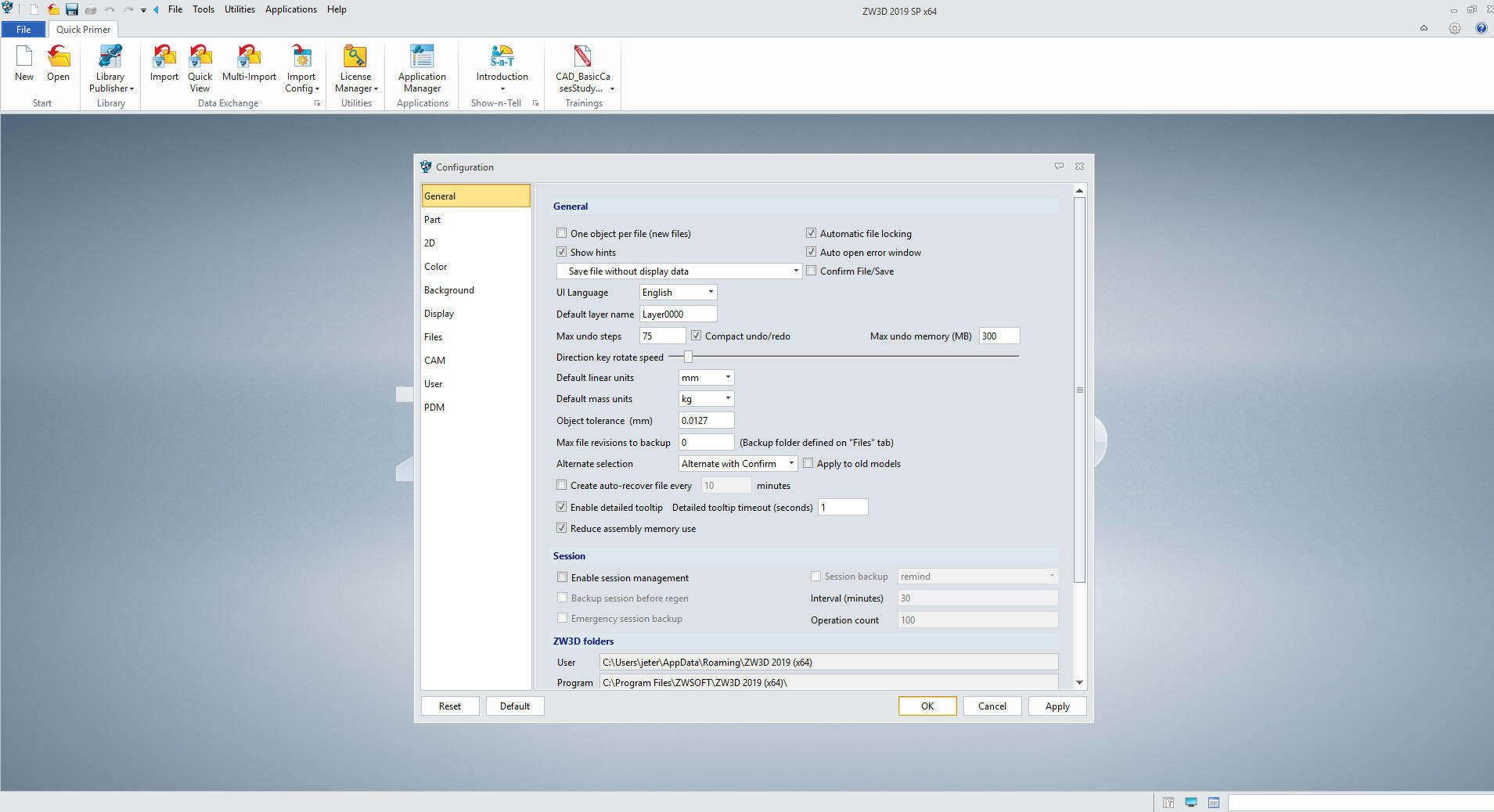Open Alternate selection dropdown
1494x812 pixels.
[738, 463]
